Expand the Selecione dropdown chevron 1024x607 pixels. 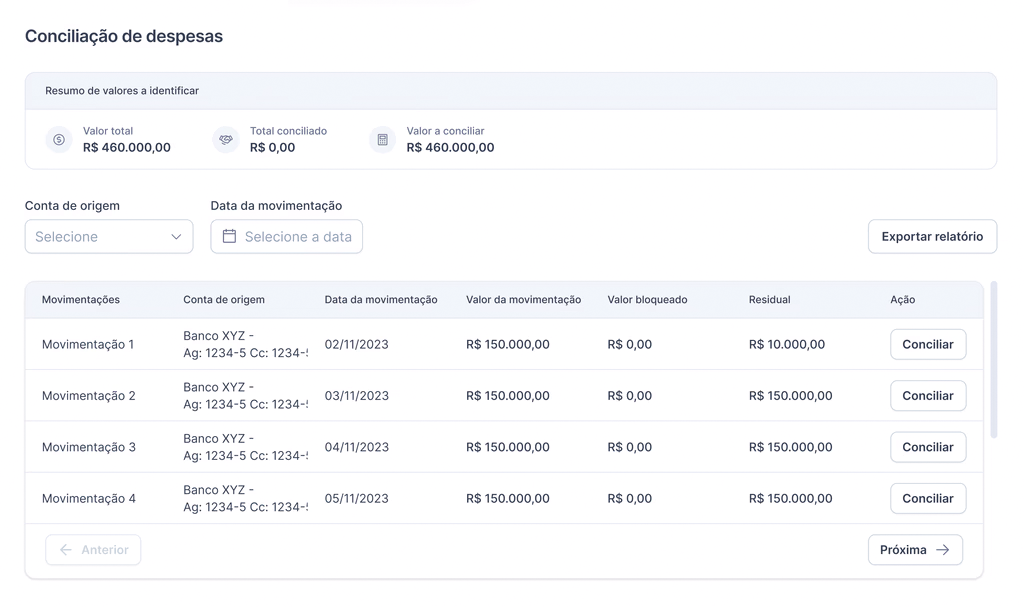point(176,237)
